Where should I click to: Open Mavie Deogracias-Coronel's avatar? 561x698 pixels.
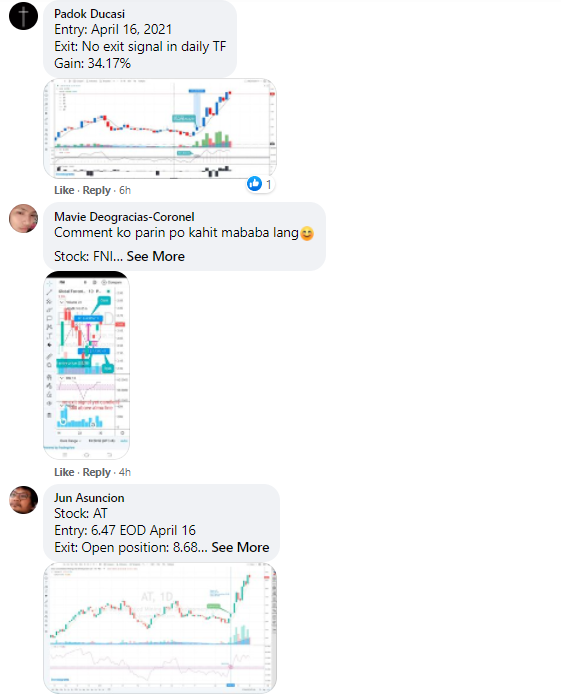tap(24, 219)
